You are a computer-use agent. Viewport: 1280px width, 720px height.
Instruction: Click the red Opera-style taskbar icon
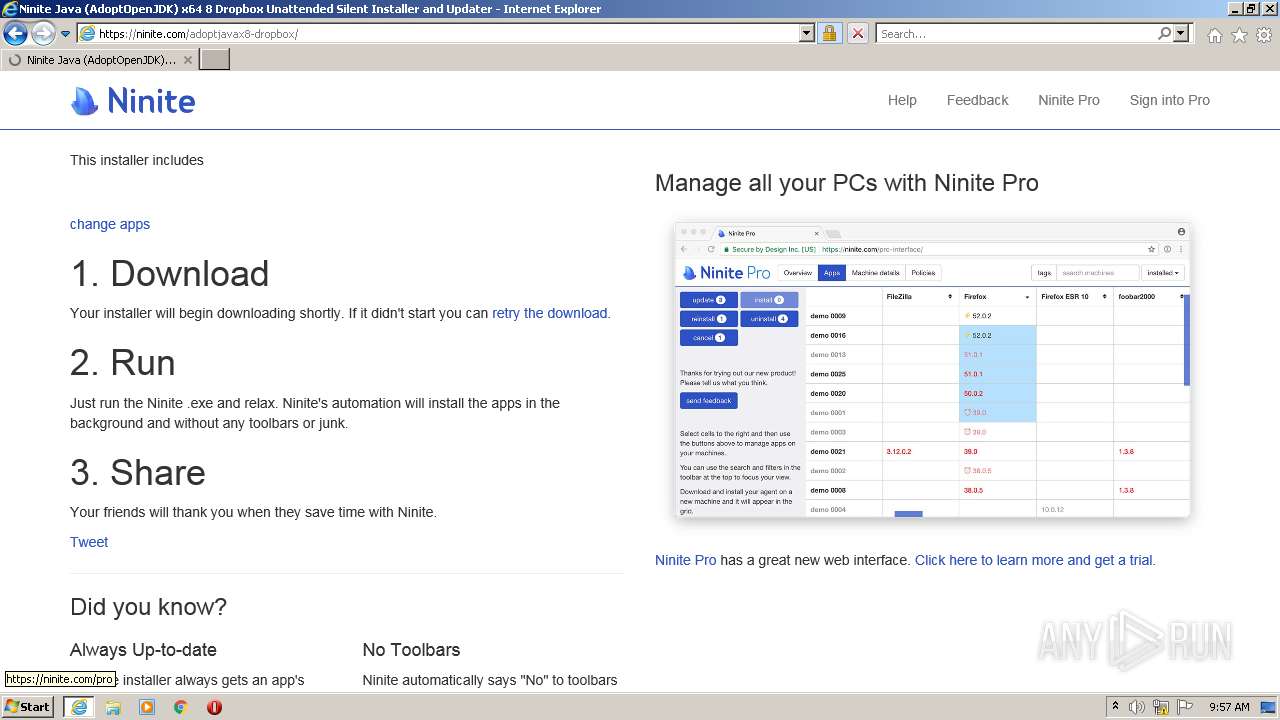[214, 707]
